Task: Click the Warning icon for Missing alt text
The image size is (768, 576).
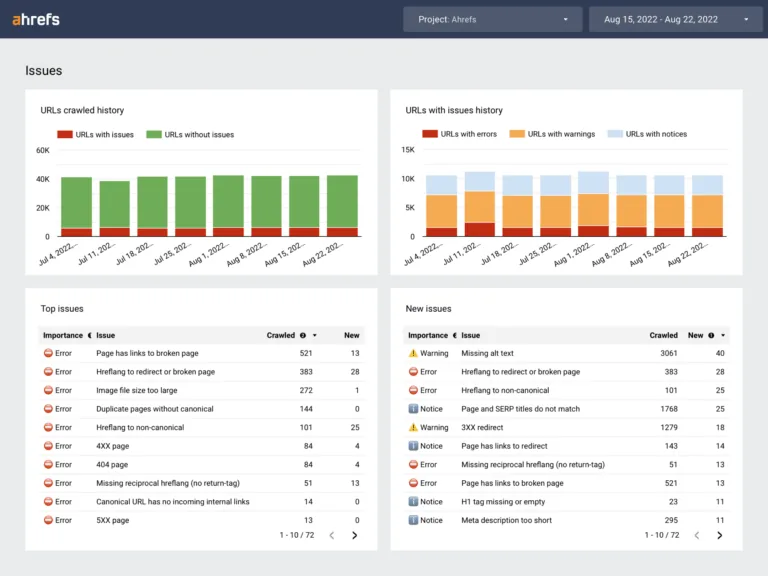Action: pos(413,353)
